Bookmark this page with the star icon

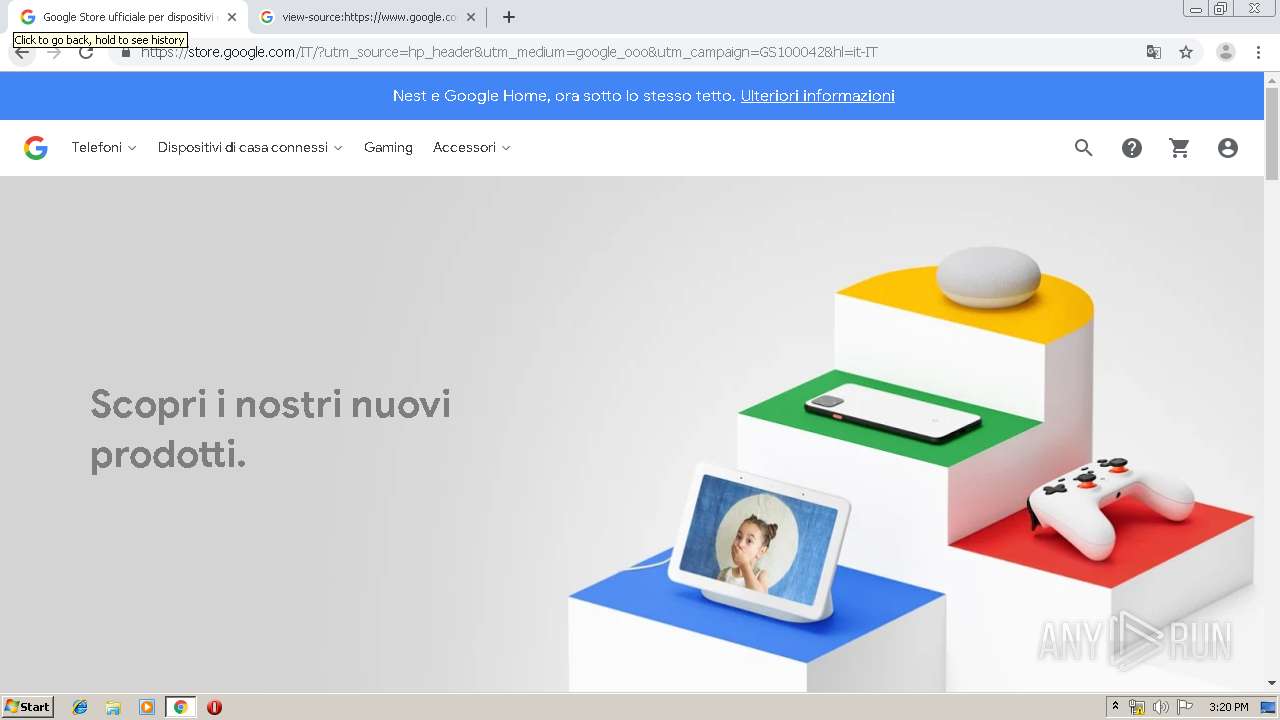coord(1186,52)
